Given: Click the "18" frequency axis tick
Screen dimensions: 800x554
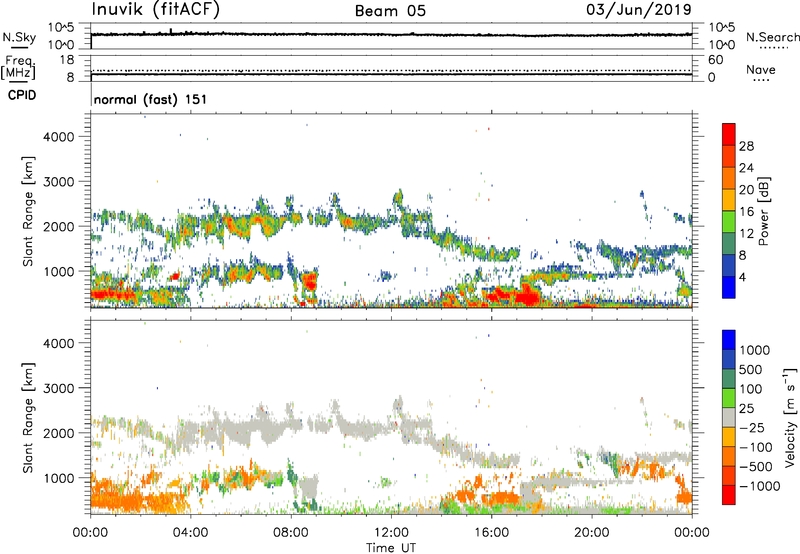Looking at the screenshot, I should (67, 60).
